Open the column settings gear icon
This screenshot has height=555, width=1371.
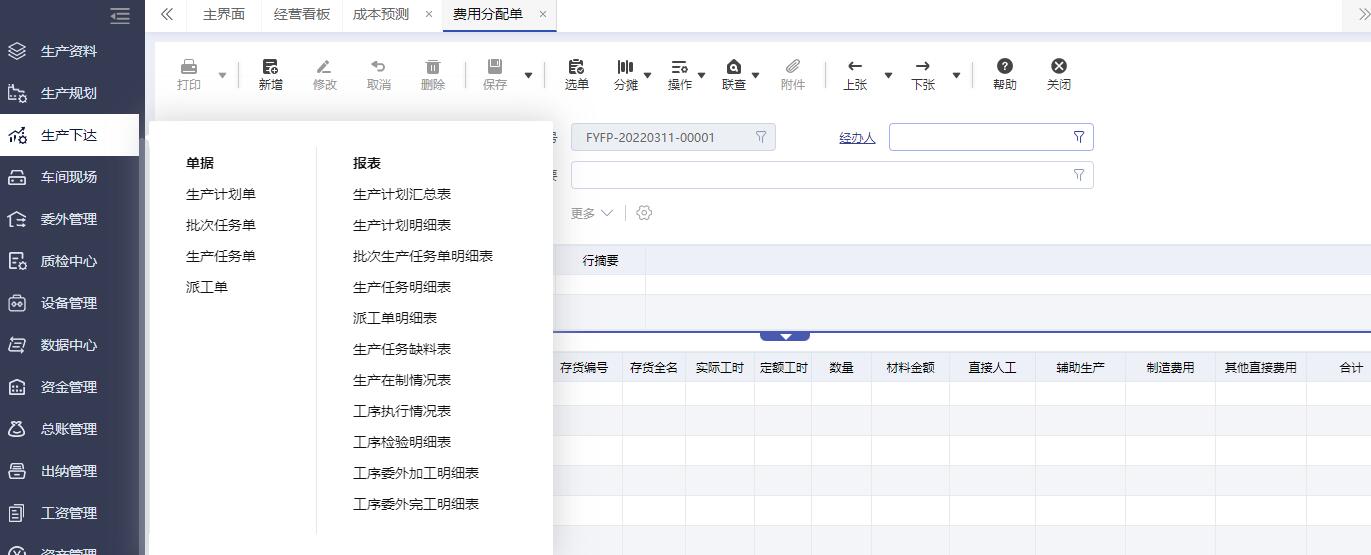pyautogui.click(x=644, y=213)
